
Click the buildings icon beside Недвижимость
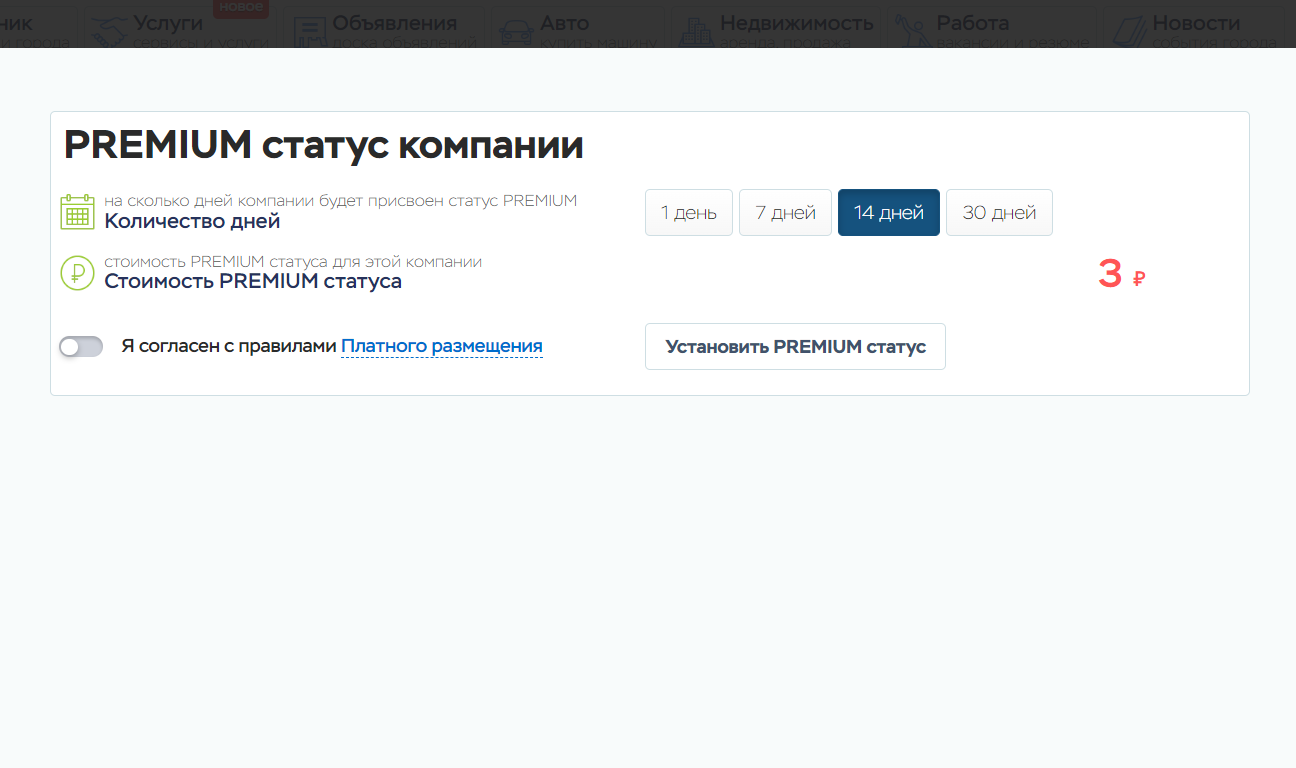pos(694,32)
